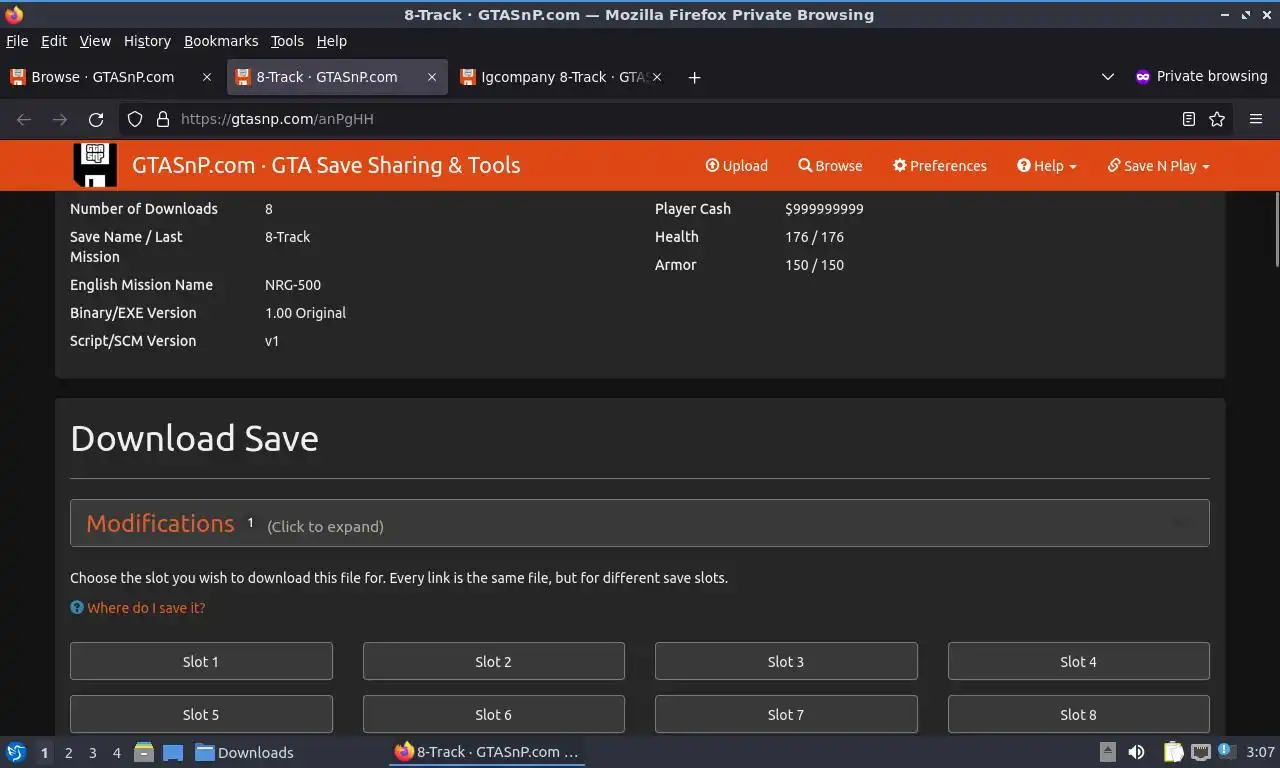Open the Tools menu
Image resolution: width=1280 pixels, height=768 pixels.
coord(287,41)
